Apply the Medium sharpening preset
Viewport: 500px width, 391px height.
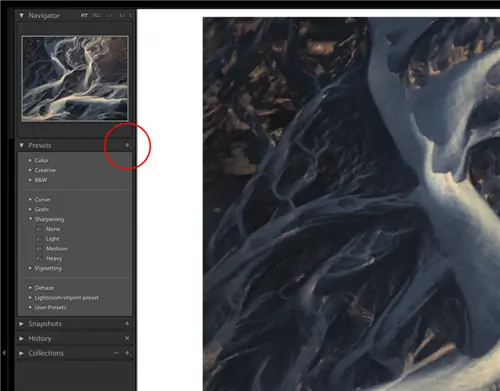click(57, 249)
